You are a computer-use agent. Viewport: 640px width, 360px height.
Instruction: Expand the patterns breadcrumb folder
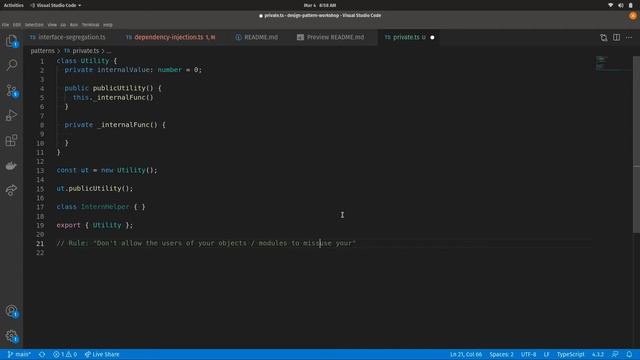42,51
